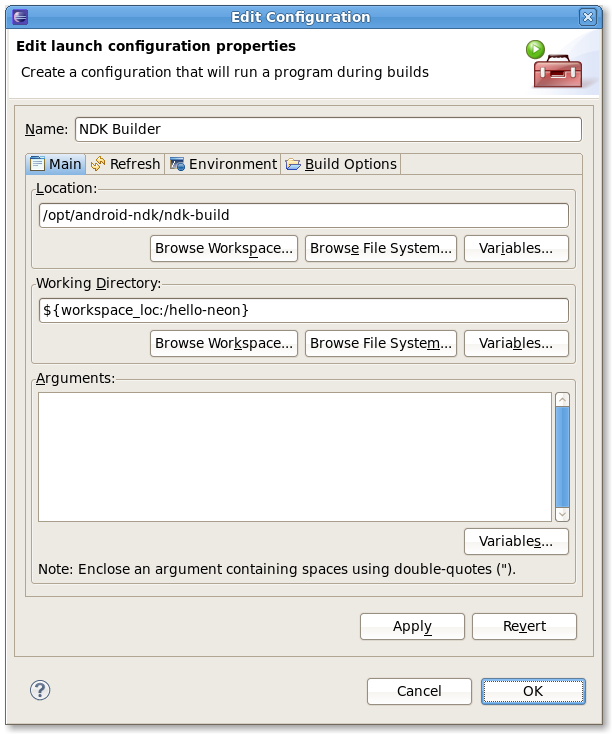This screenshot has width=612, height=734.
Task: Click the Arguments vertical scrollbar thumb
Action: 562,457
